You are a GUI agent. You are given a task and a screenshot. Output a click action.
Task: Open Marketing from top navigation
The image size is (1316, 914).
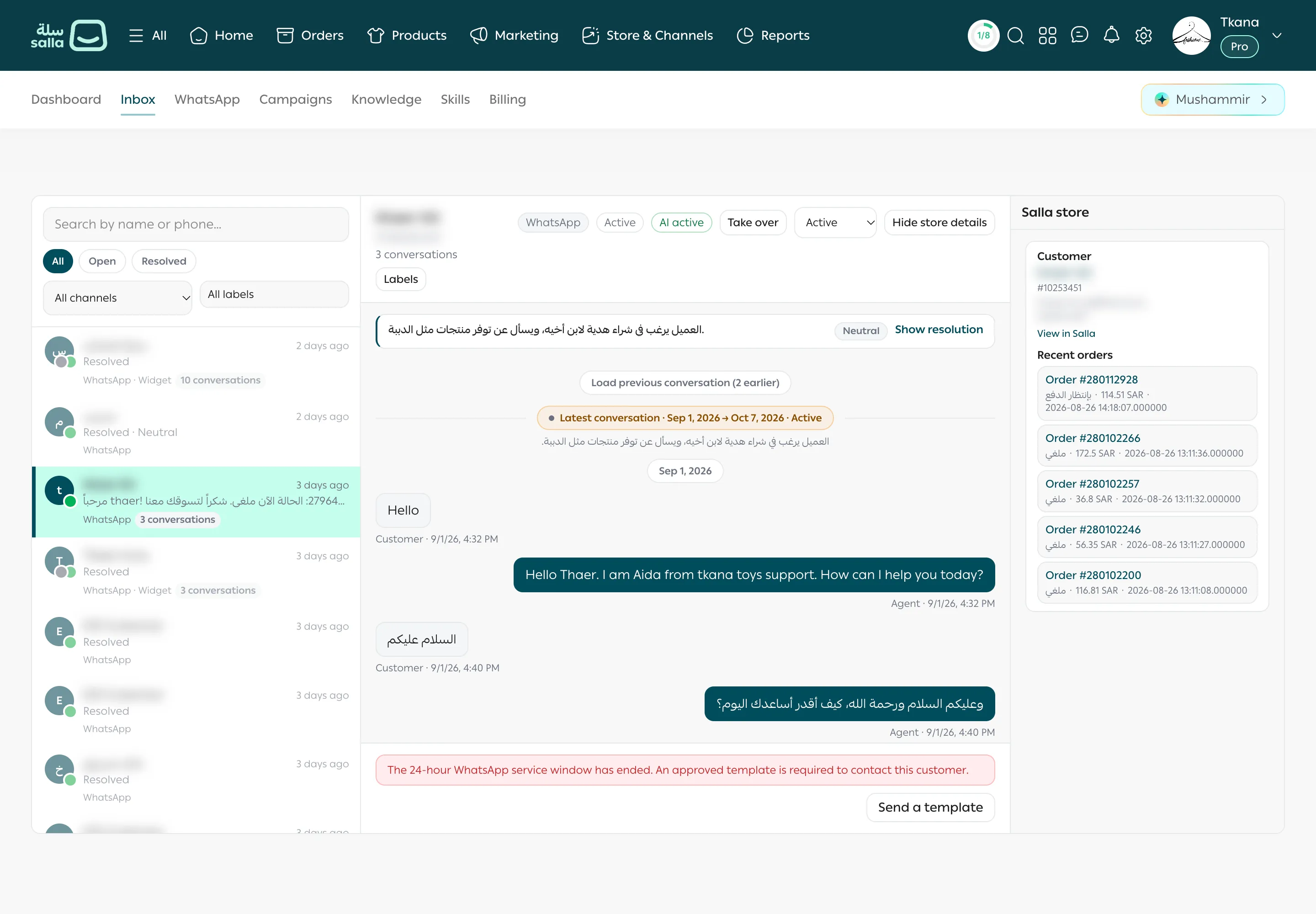[514, 36]
